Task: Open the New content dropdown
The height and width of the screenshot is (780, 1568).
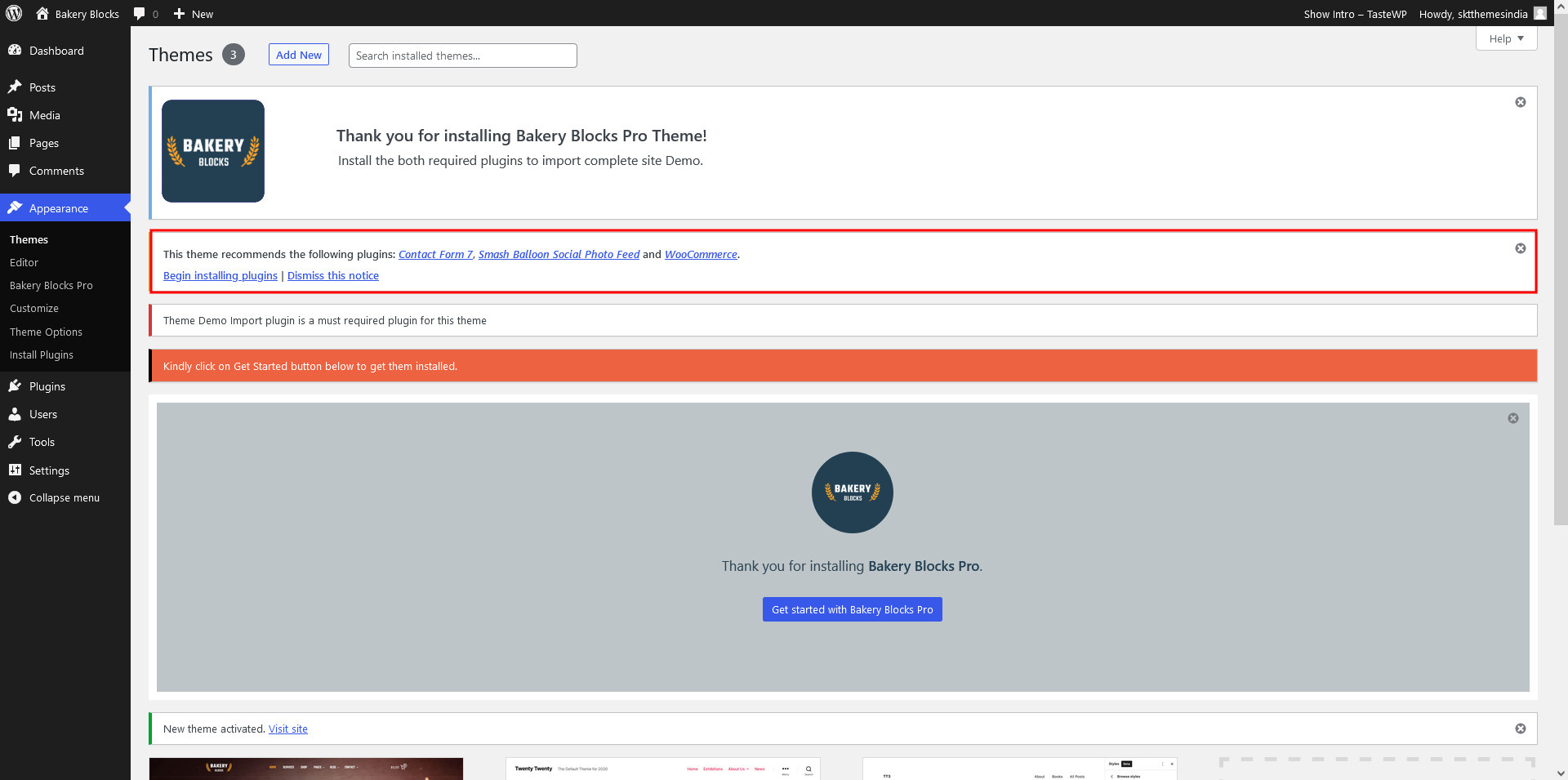Action: (194, 14)
